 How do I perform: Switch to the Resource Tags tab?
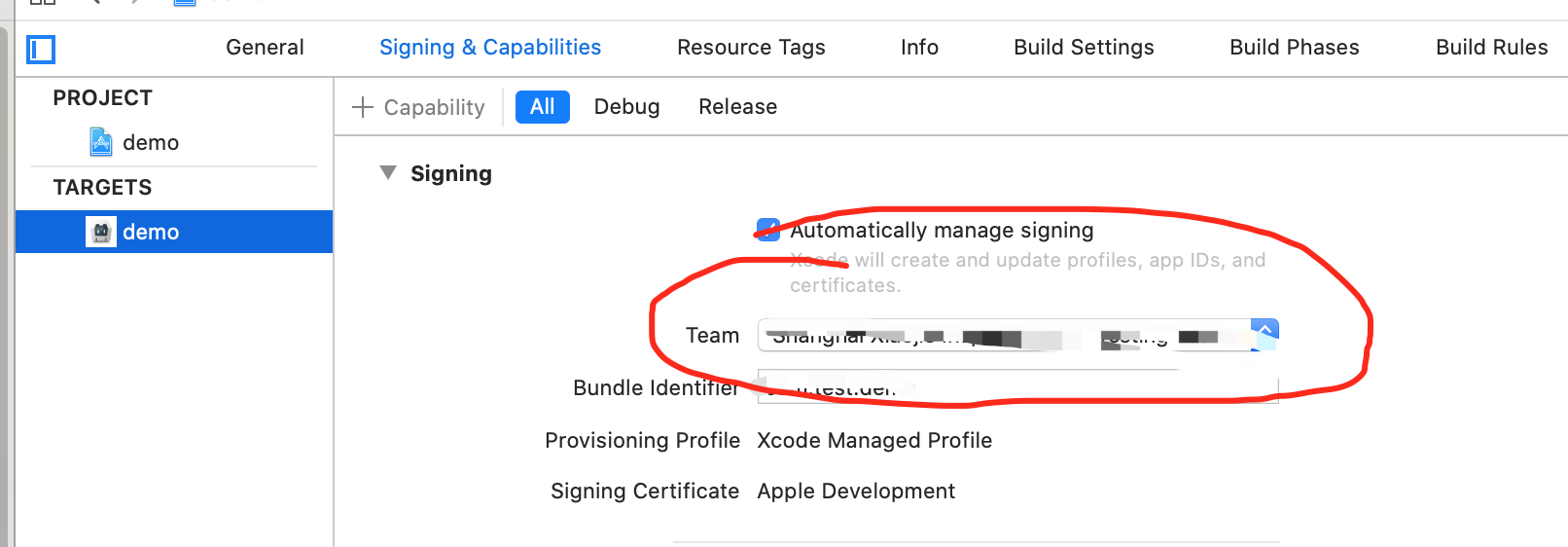(751, 48)
